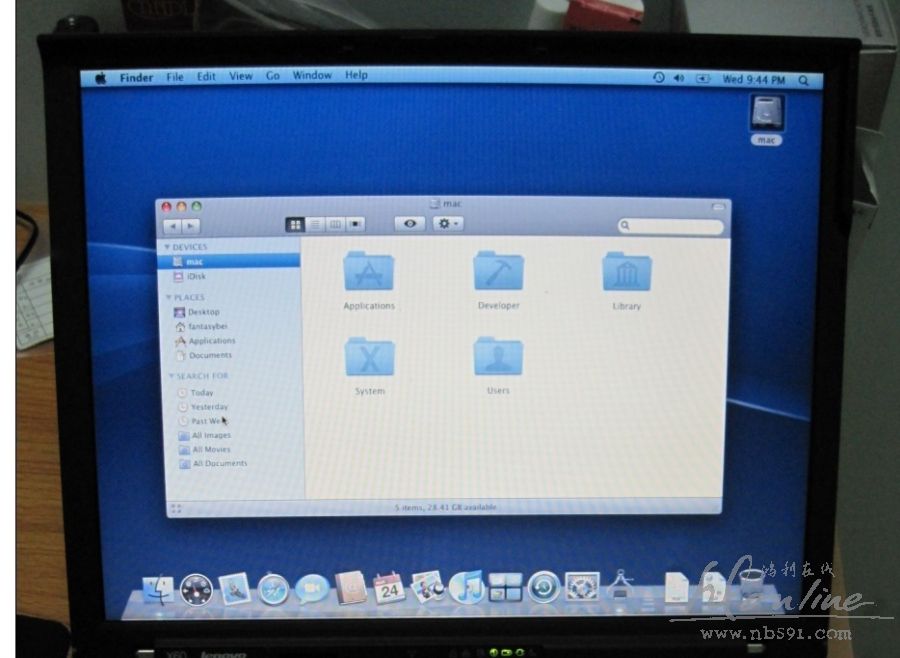Open iTunes from the Dock
The width and height of the screenshot is (900, 658).
pos(466,587)
